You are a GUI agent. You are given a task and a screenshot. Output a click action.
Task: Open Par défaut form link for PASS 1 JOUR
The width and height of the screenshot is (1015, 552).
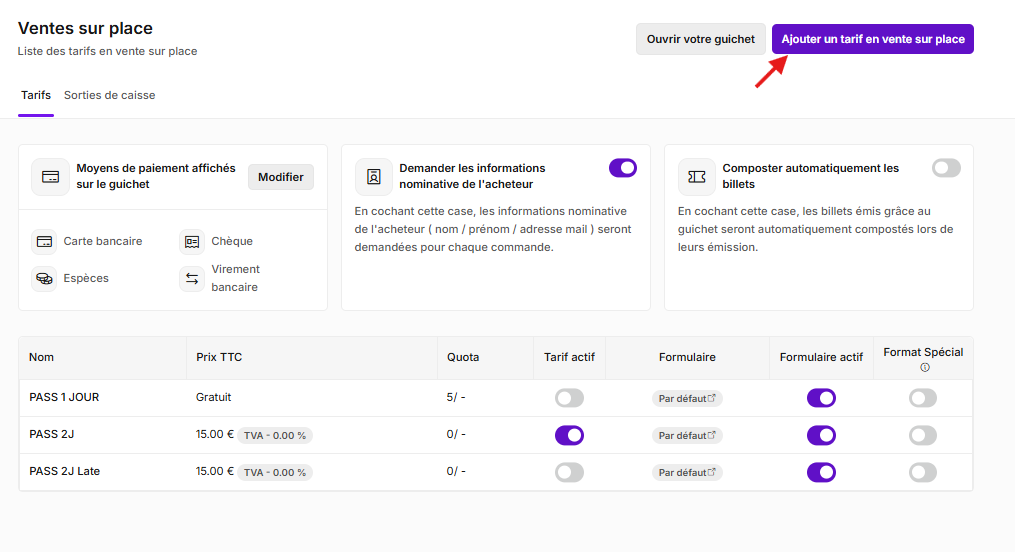(687, 399)
